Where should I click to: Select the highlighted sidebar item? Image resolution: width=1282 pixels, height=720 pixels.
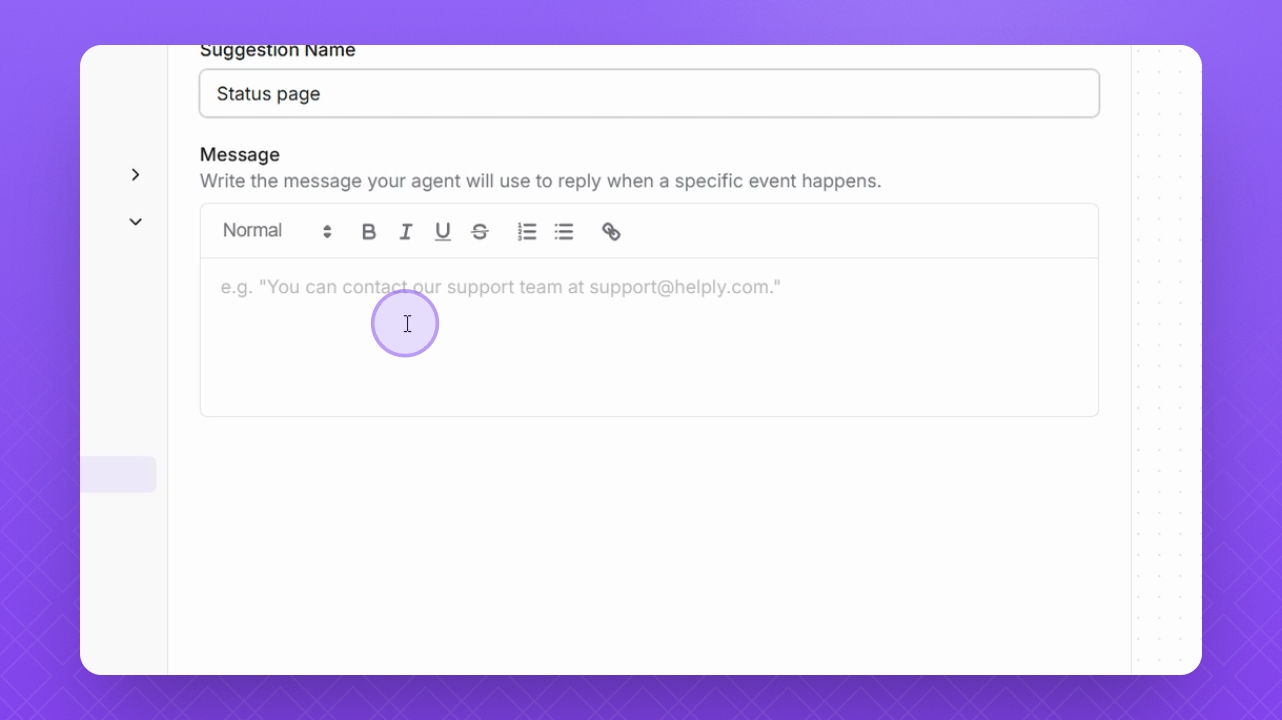click(x=118, y=474)
